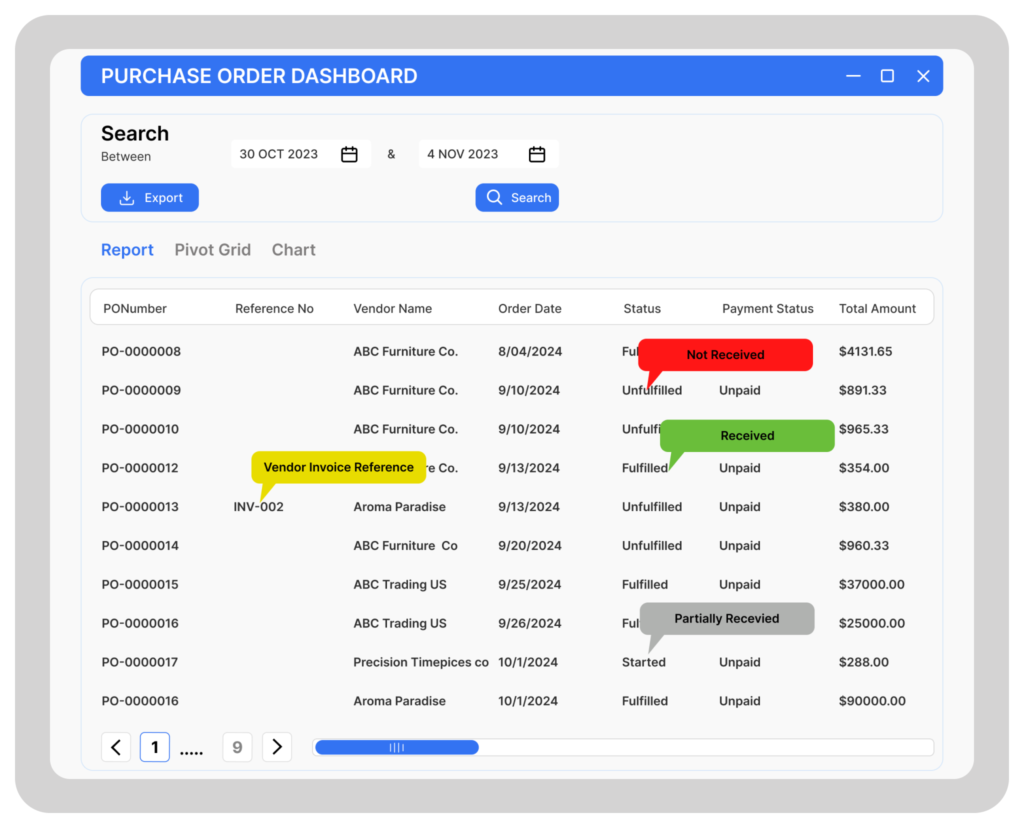
Task: Select row PO-0000010
Action: pos(511,429)
